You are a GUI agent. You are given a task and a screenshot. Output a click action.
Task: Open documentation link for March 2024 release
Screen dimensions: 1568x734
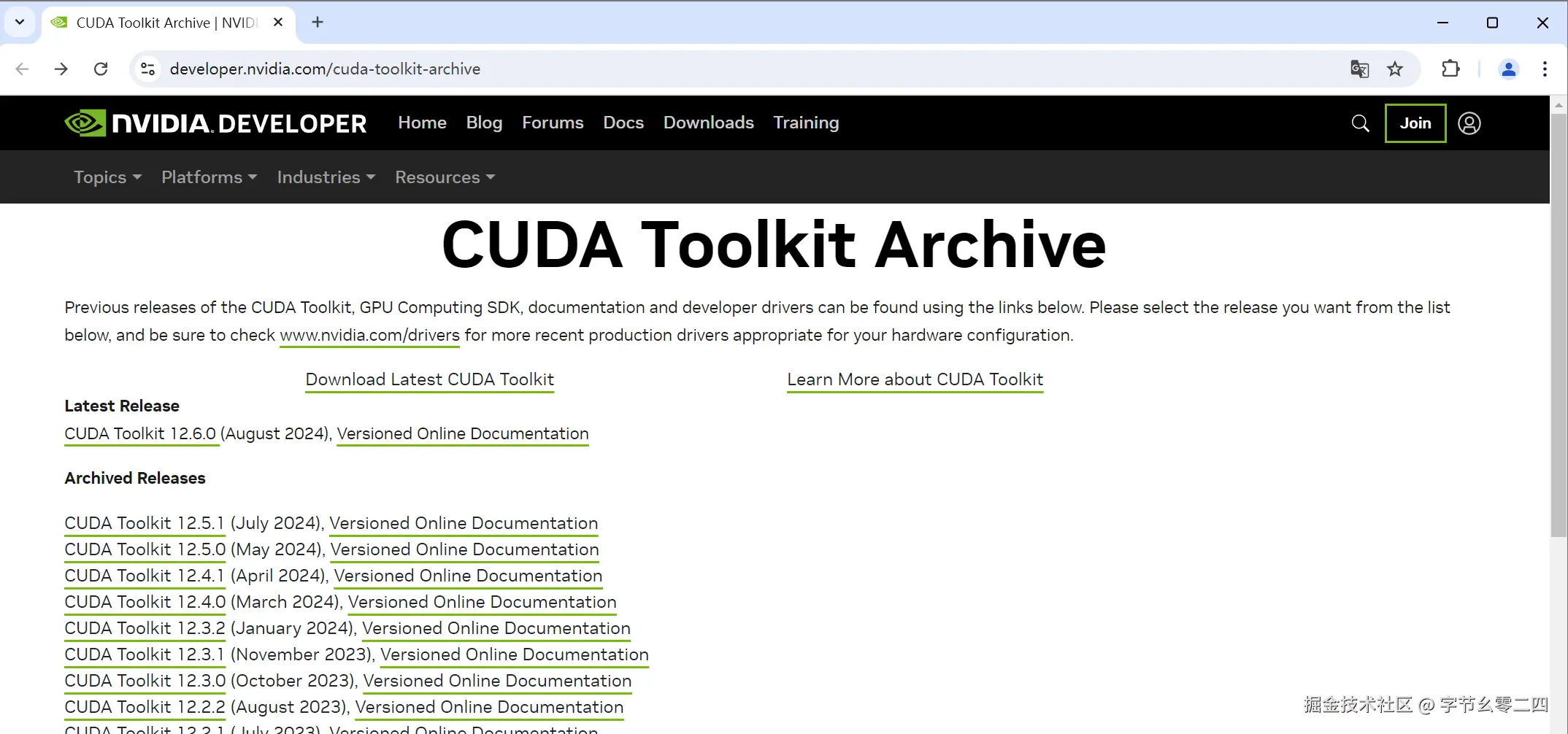pos(482,602)
